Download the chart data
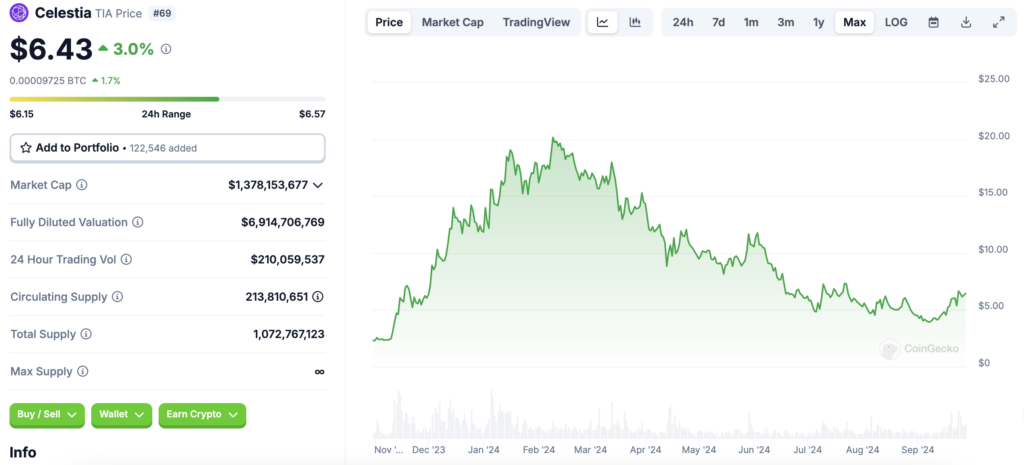Image resolution: width=1024 pixels, height=465 pixels. click(x=966, y=22)
